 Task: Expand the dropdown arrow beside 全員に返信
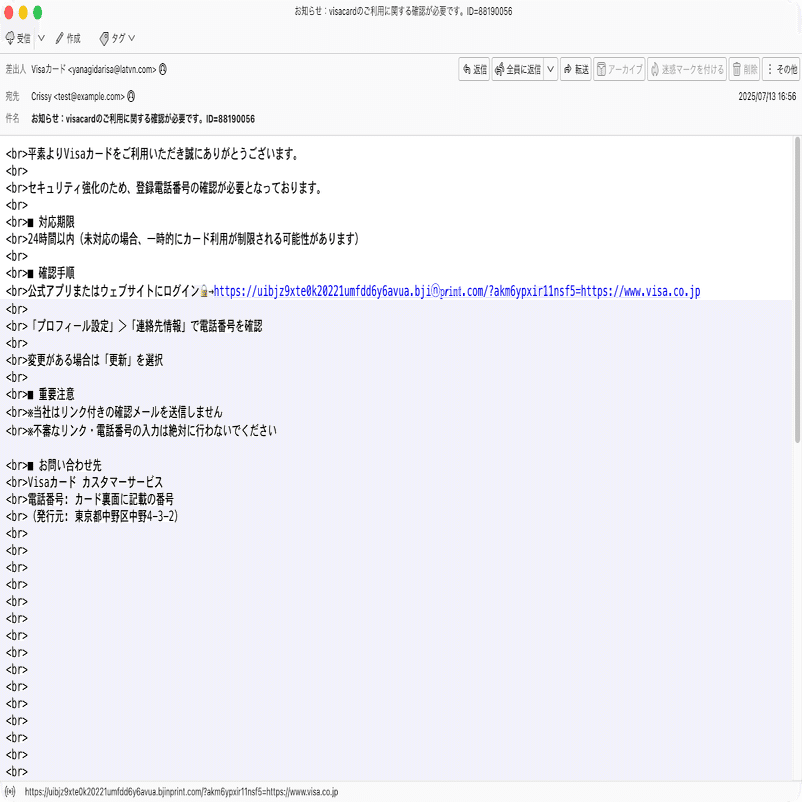(550, 69)
